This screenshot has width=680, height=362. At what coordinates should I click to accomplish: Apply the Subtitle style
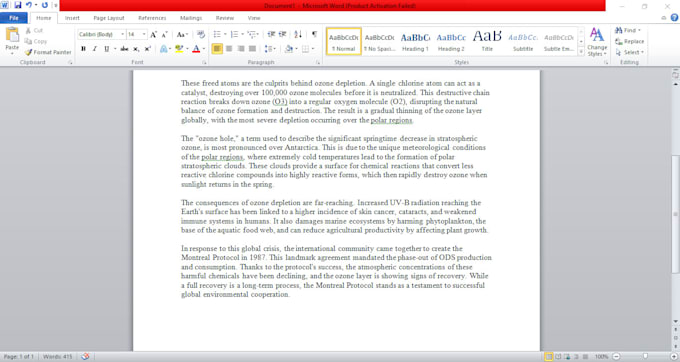[523, 42]
